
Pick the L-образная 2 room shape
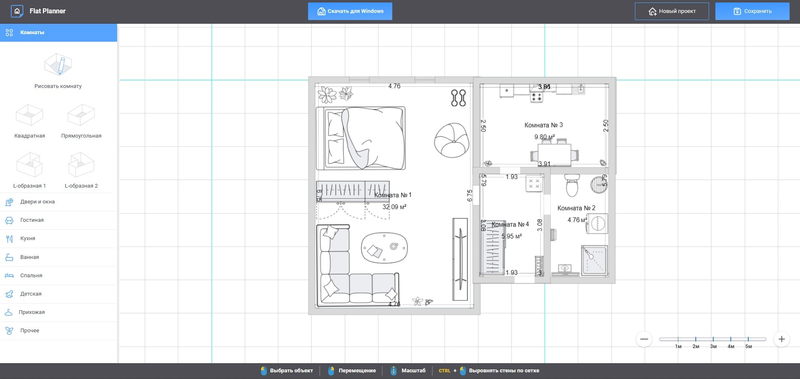81,165
